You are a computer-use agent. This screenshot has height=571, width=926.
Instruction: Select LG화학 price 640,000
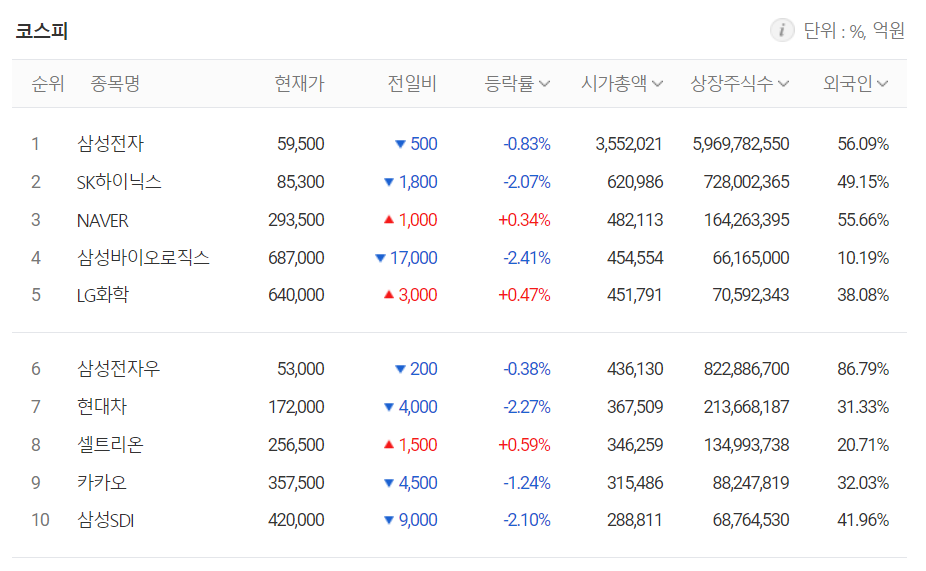coord(296,295)
